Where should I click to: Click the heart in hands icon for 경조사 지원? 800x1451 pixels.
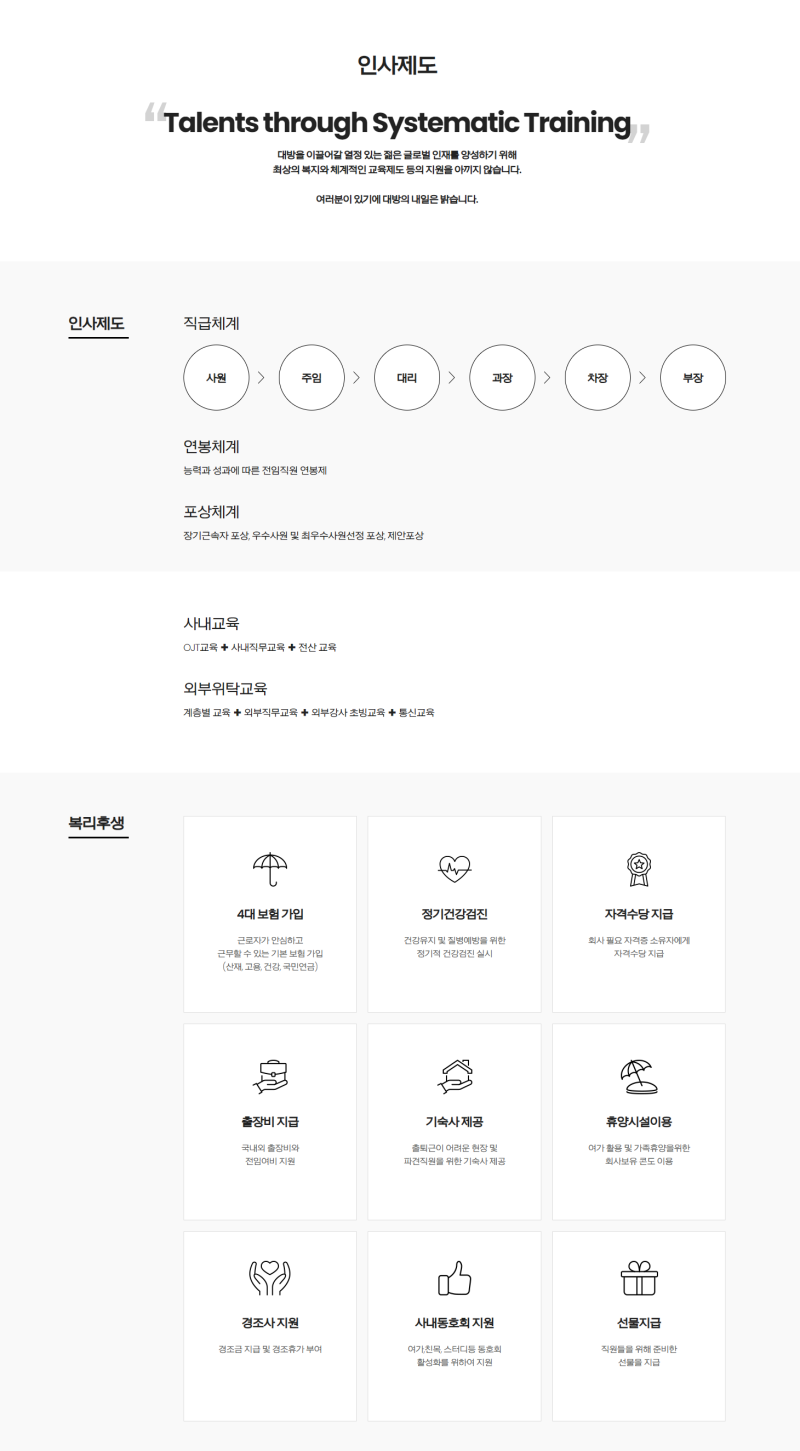pyautogui.click(x=270, y=1278)
